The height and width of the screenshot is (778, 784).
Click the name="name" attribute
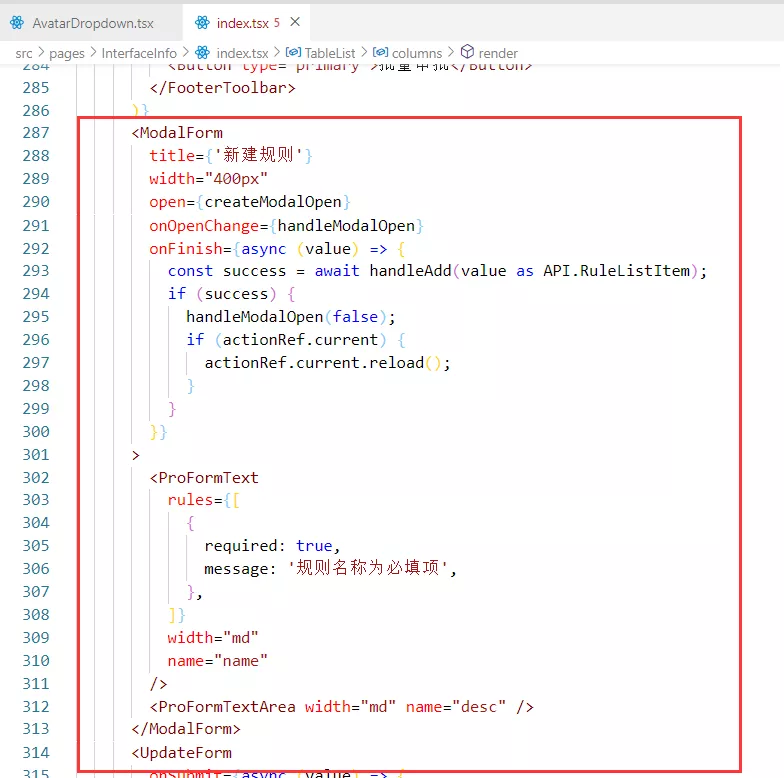[x=218, y=661]
